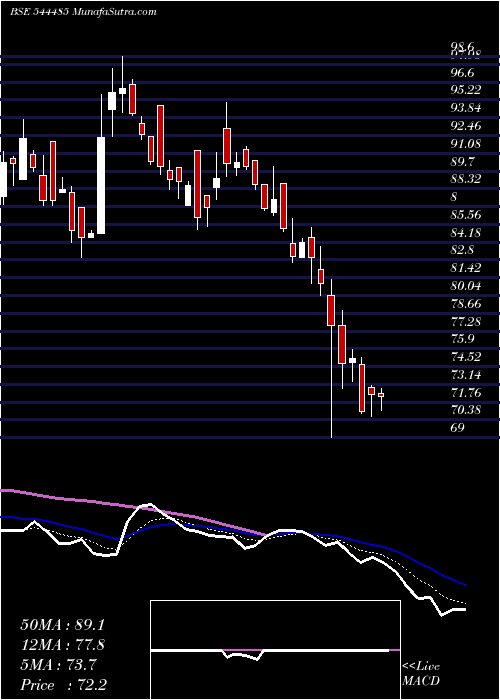Click the 73.14 price axis label
Image resolution: width=500 pixels, height=700 pixels.
coord(466,375)
